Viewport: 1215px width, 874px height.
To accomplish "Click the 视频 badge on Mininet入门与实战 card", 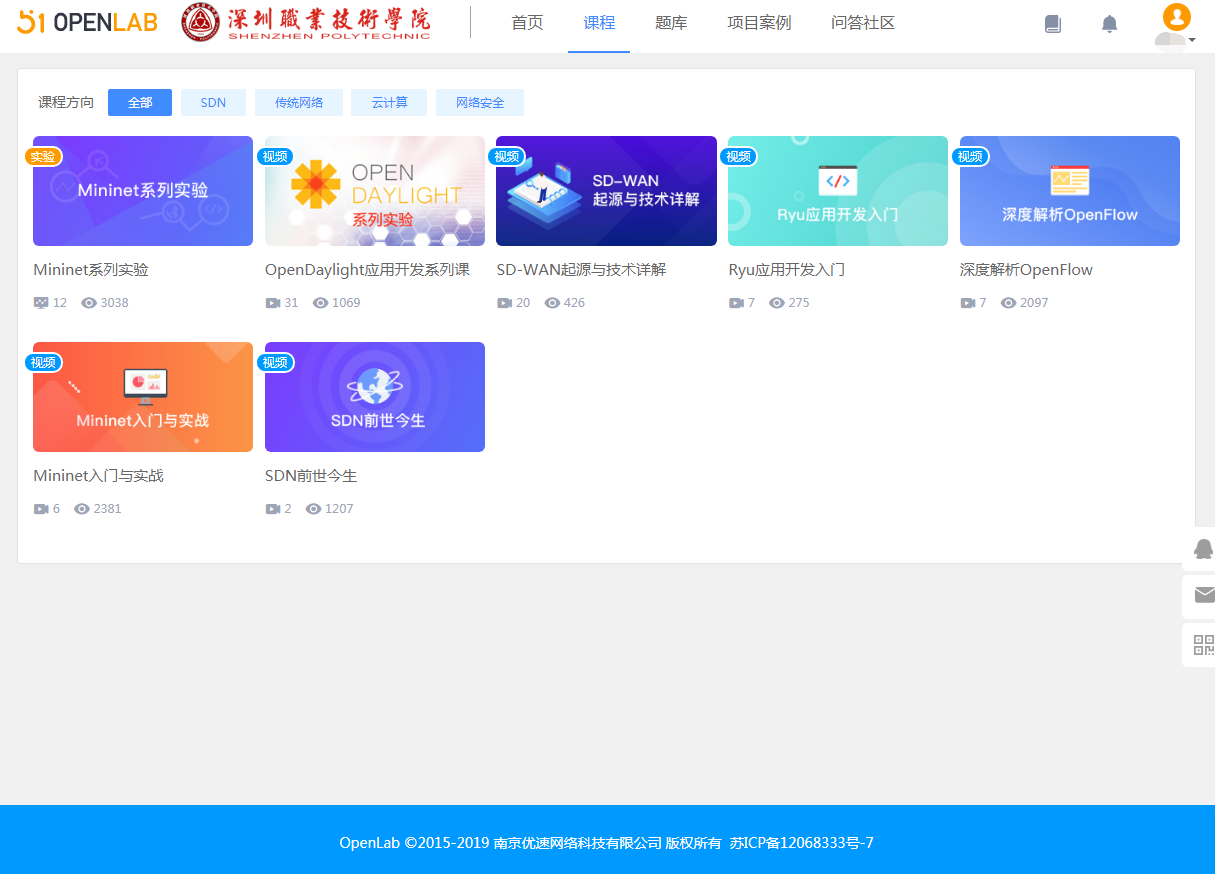I will click(43, 362).
